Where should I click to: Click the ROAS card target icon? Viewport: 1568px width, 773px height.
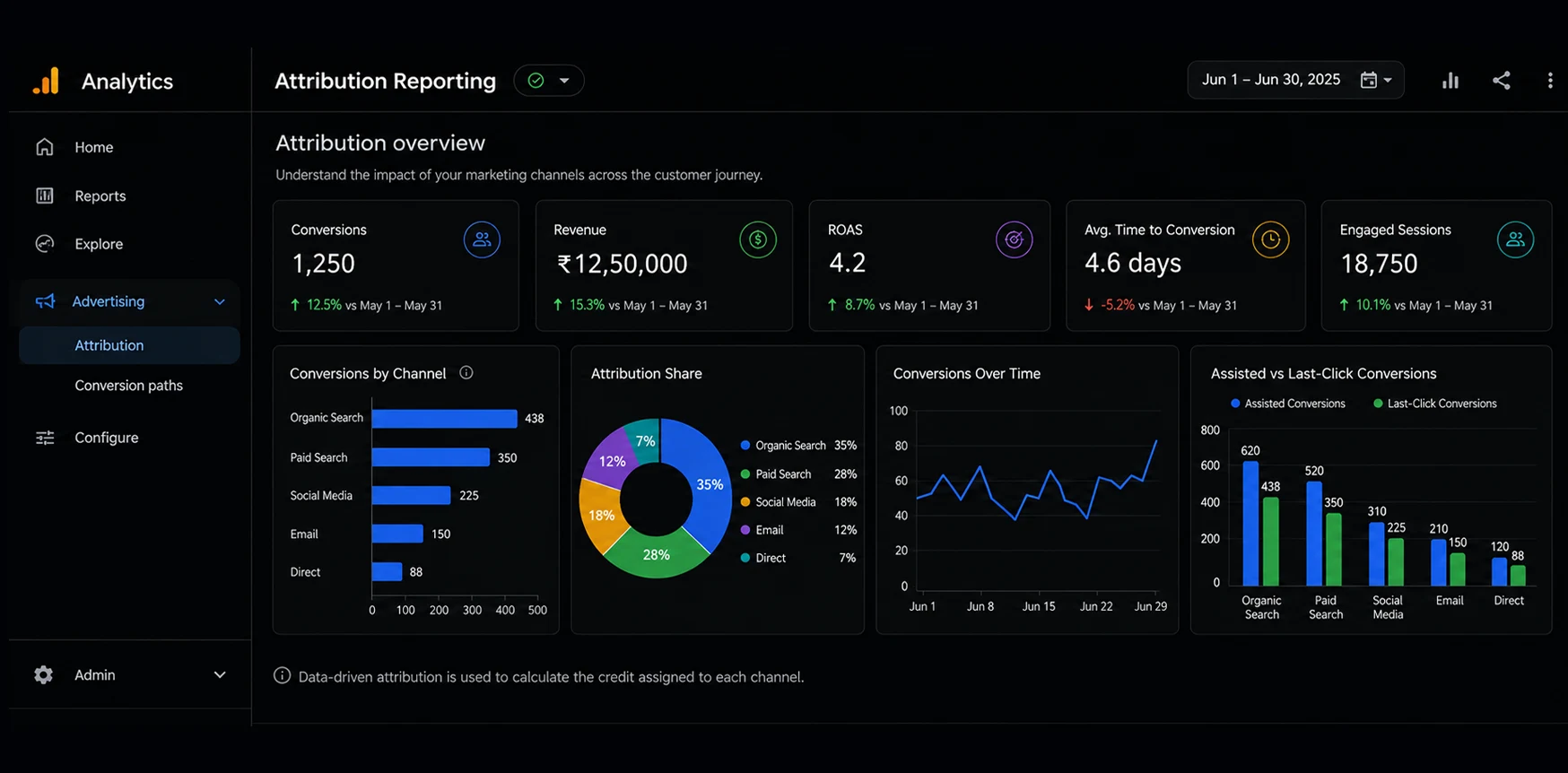point(1014,239)
